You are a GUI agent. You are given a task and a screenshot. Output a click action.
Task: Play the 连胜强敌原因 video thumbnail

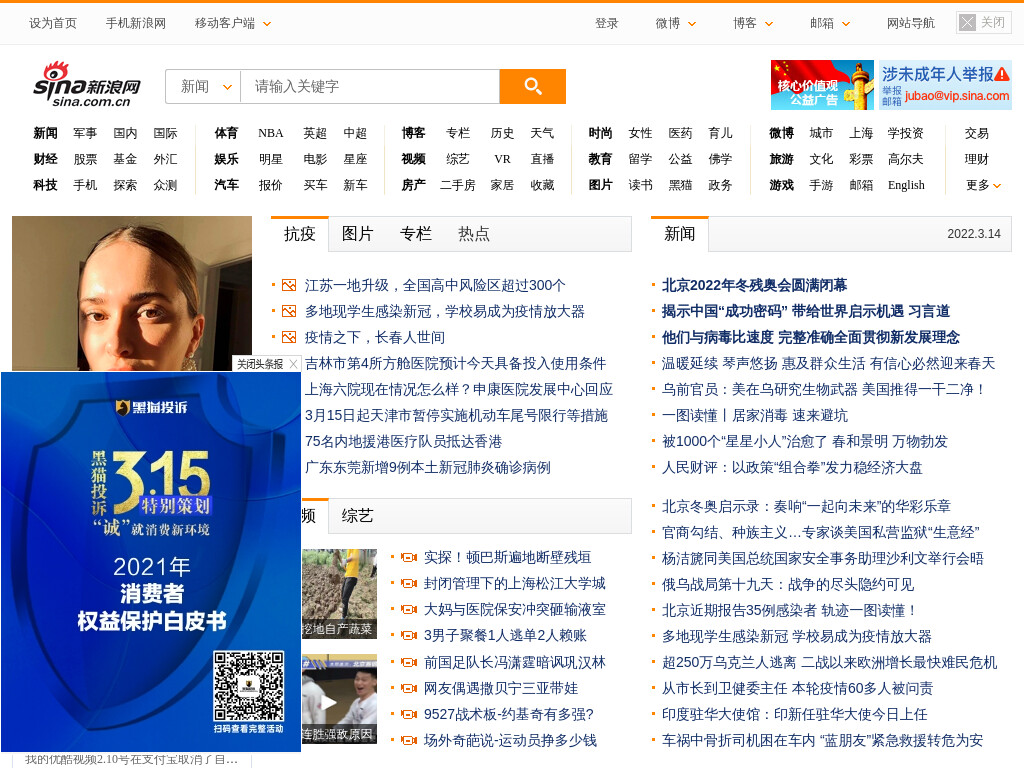pyautogui.click(x=339, y=699)
